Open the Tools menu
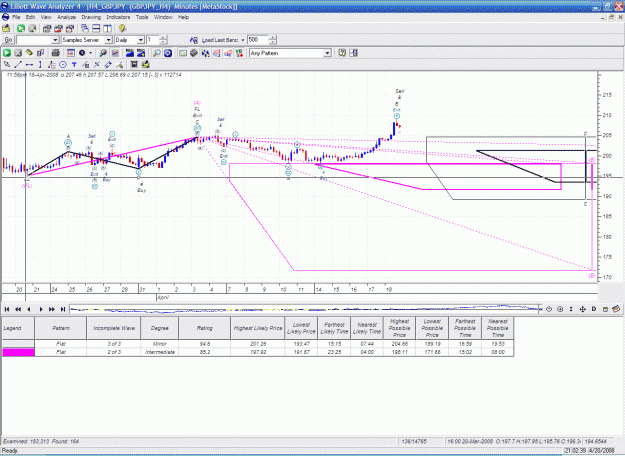Screen dimensions: 625x456 point(142,17)
